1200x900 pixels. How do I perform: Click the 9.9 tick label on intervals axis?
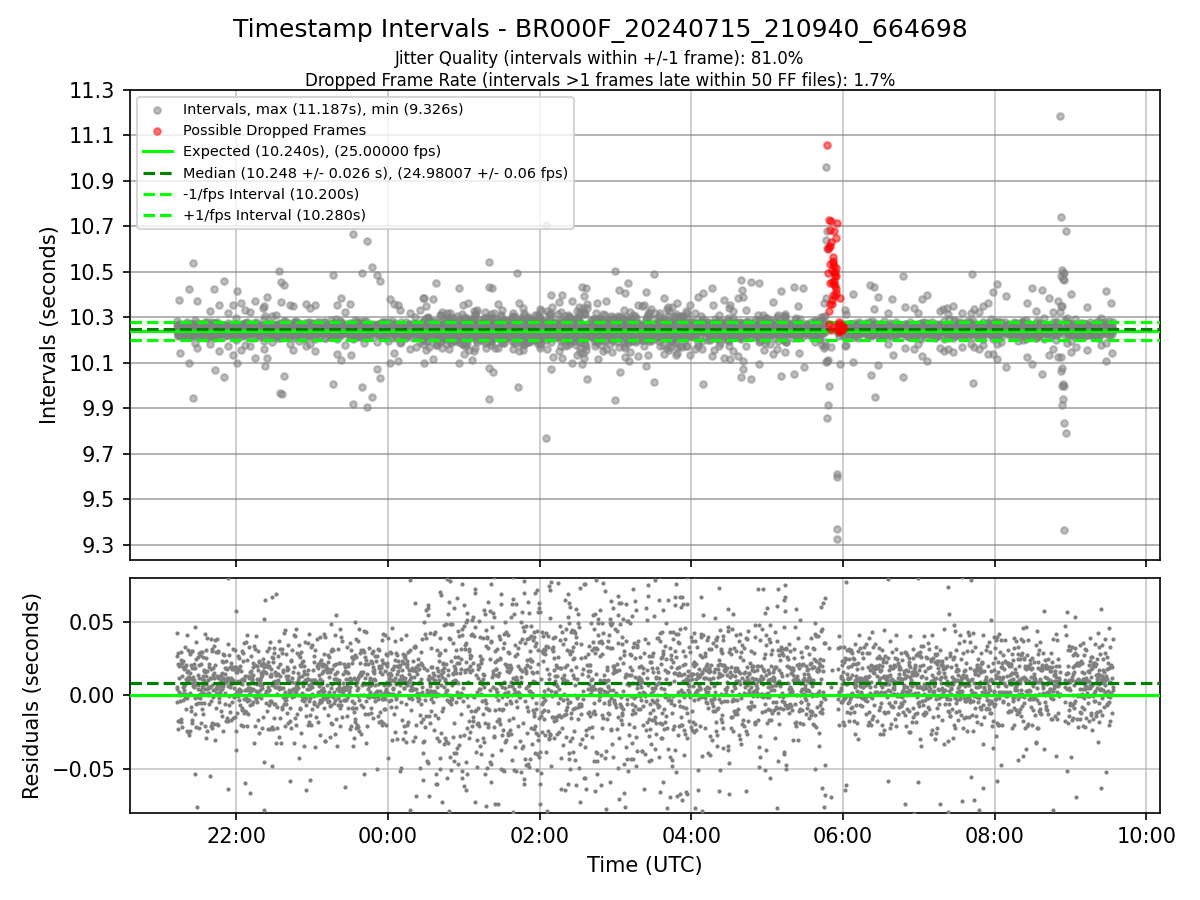click(98, 409)
